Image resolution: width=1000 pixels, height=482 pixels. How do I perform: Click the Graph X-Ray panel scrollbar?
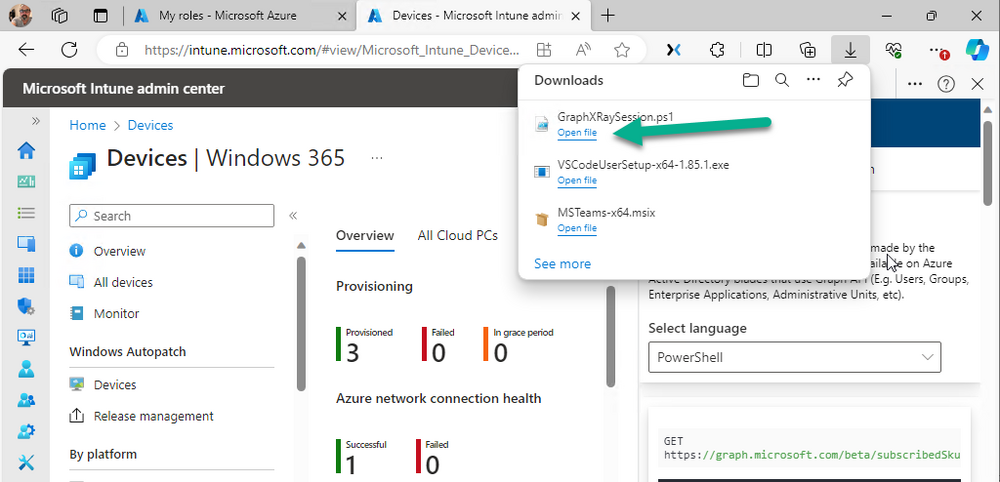tap(988, 162)
